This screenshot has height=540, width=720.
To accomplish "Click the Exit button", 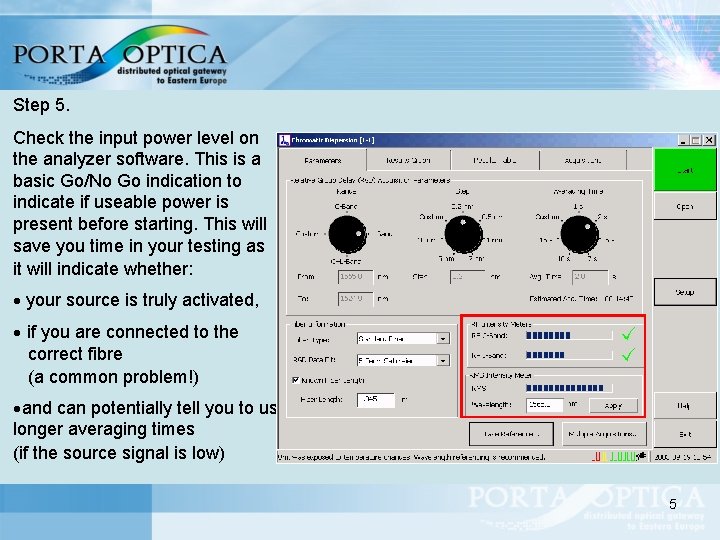I will 685,434.
